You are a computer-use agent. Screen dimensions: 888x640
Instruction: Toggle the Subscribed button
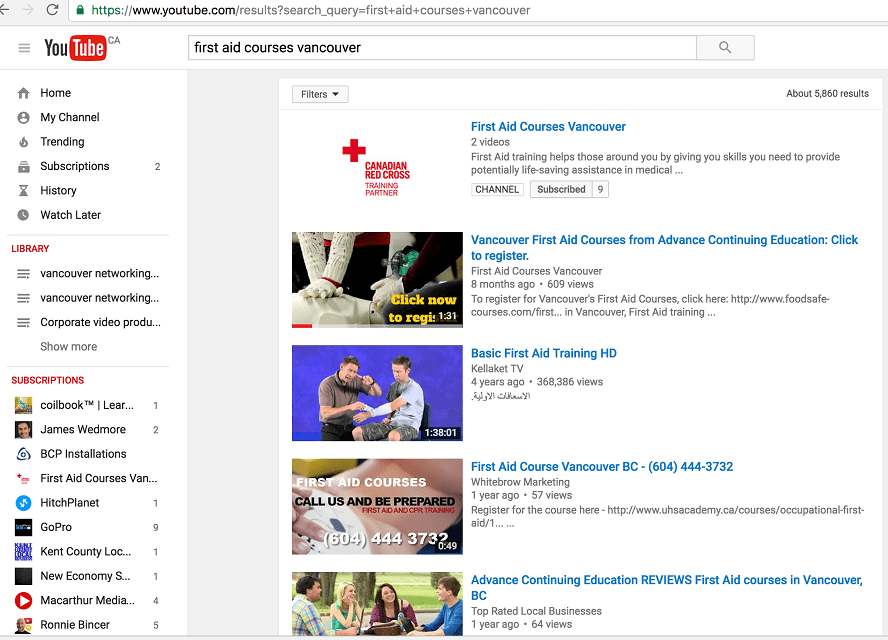pyautogui.click(x=561, y=189)
